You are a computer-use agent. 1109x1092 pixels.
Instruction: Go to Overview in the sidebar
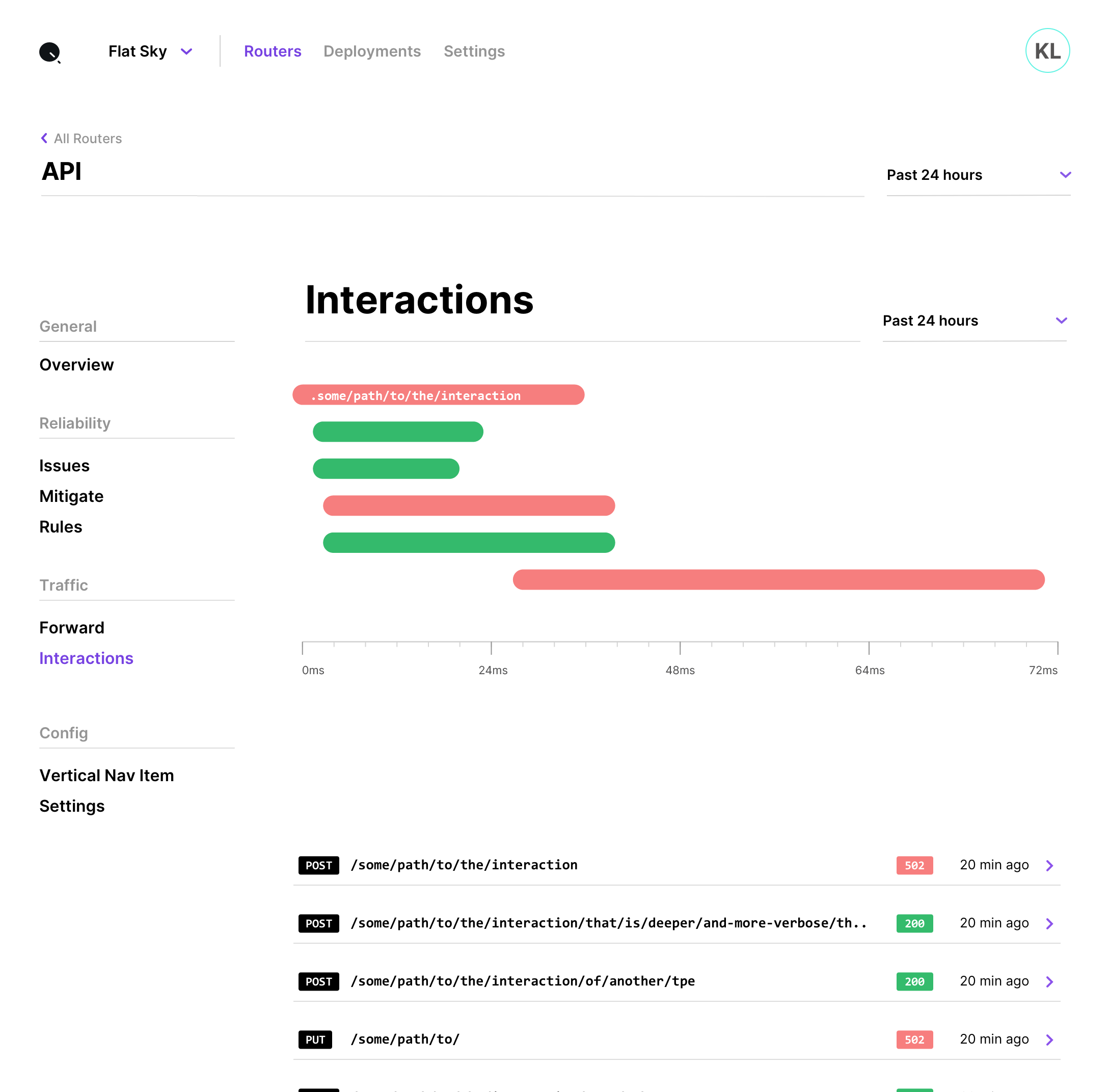[76, 365]
